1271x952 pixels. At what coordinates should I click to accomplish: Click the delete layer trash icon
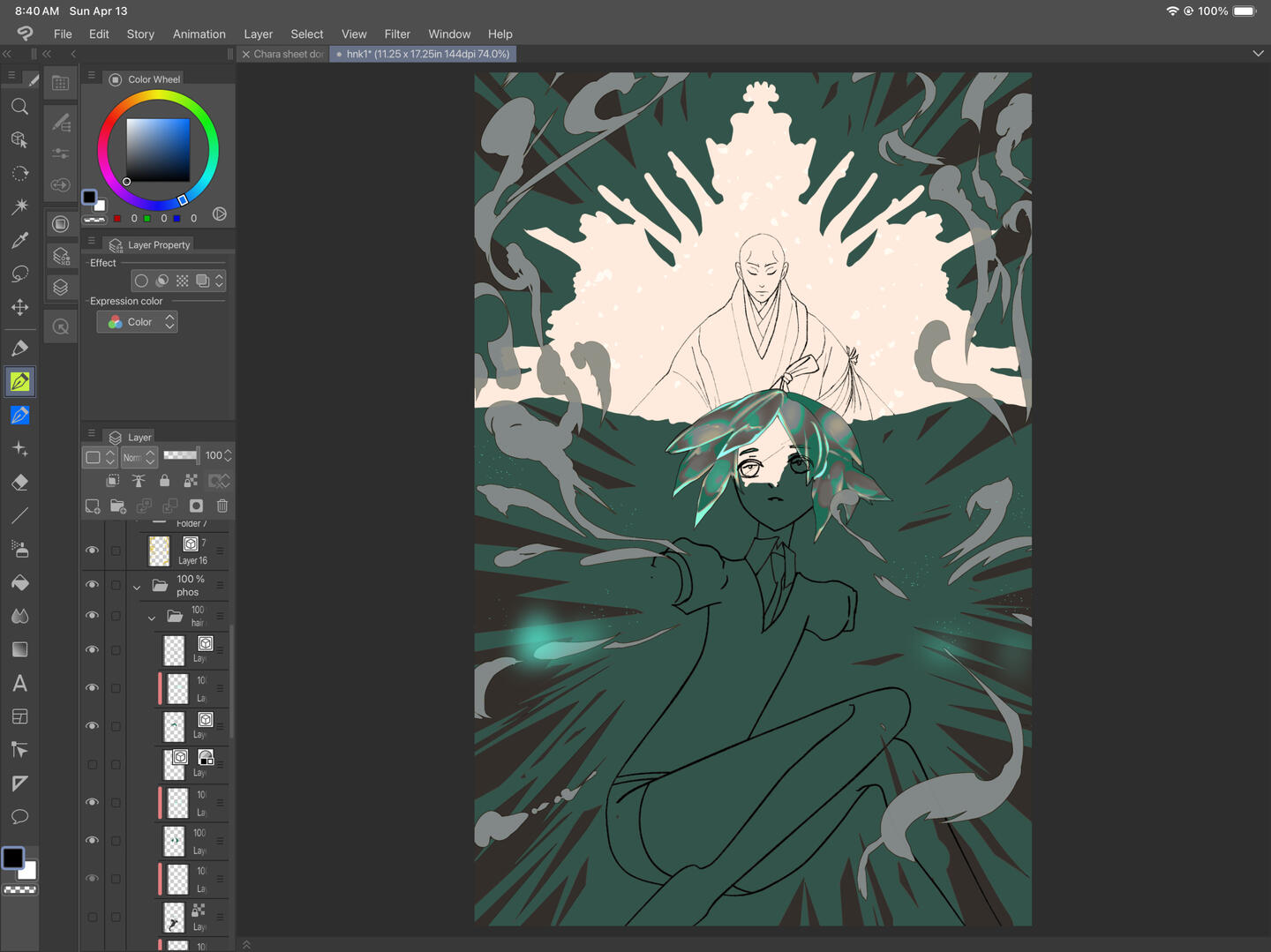pyautogui.click(x=222, y=506)
